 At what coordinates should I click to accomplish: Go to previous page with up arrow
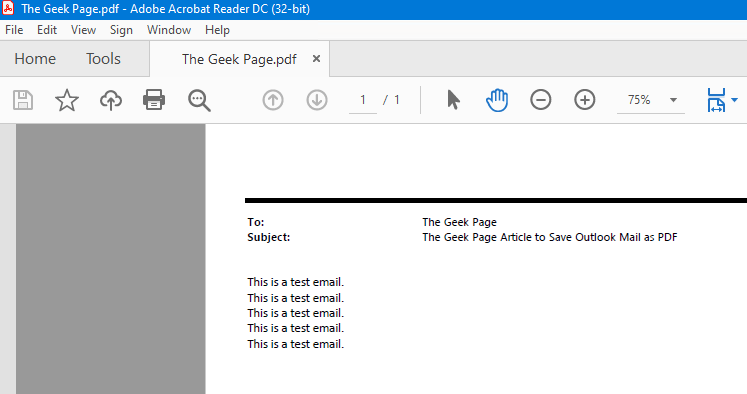tap(273, 100)
